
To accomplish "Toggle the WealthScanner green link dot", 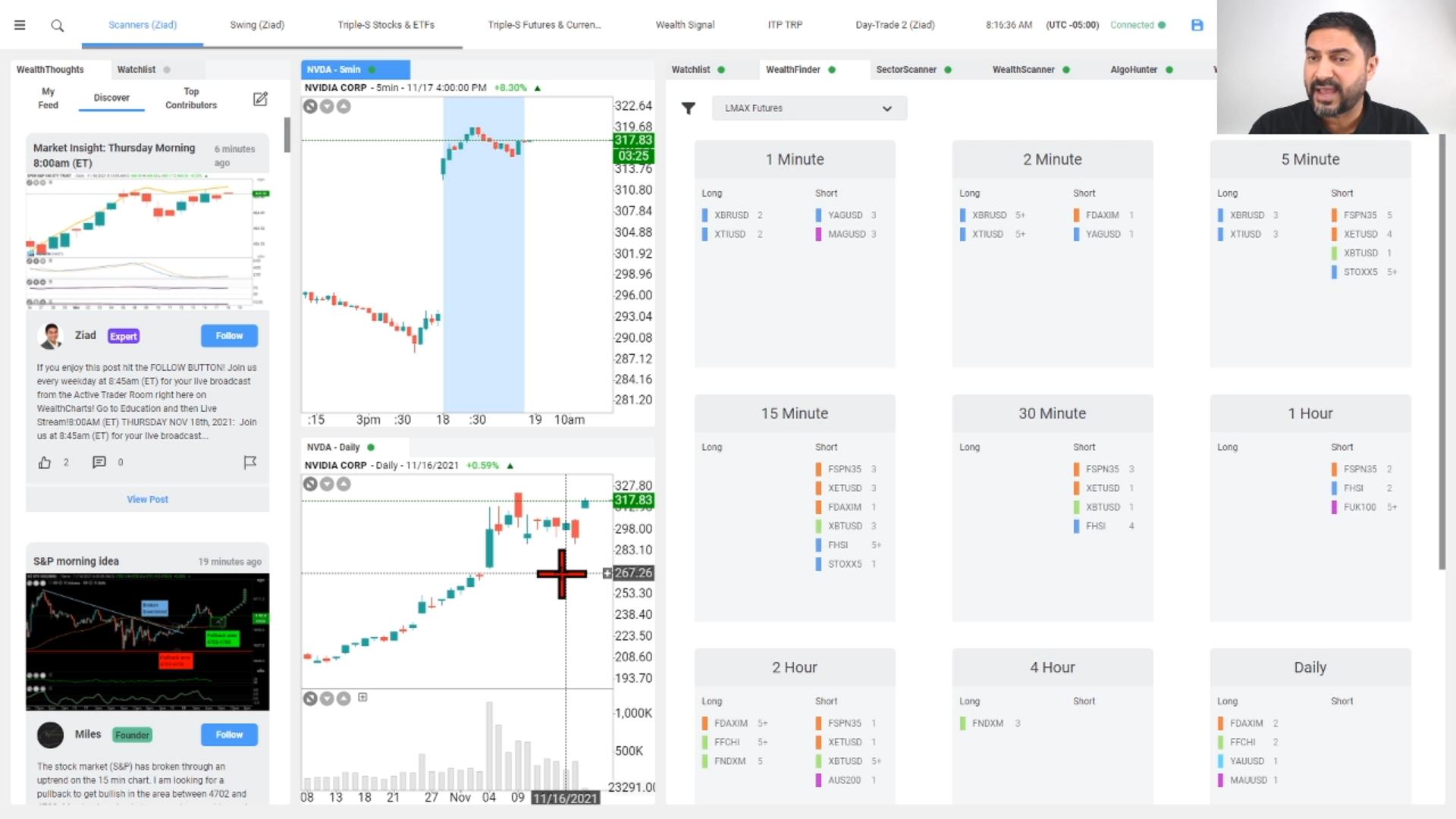I will tap(1066, 70).
